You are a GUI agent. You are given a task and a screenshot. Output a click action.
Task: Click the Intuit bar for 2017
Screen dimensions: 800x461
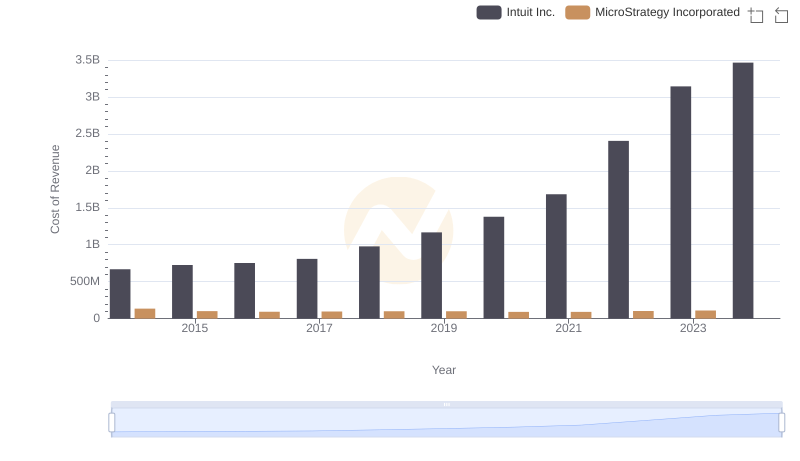pyautogui.click(x=307, y=289)
